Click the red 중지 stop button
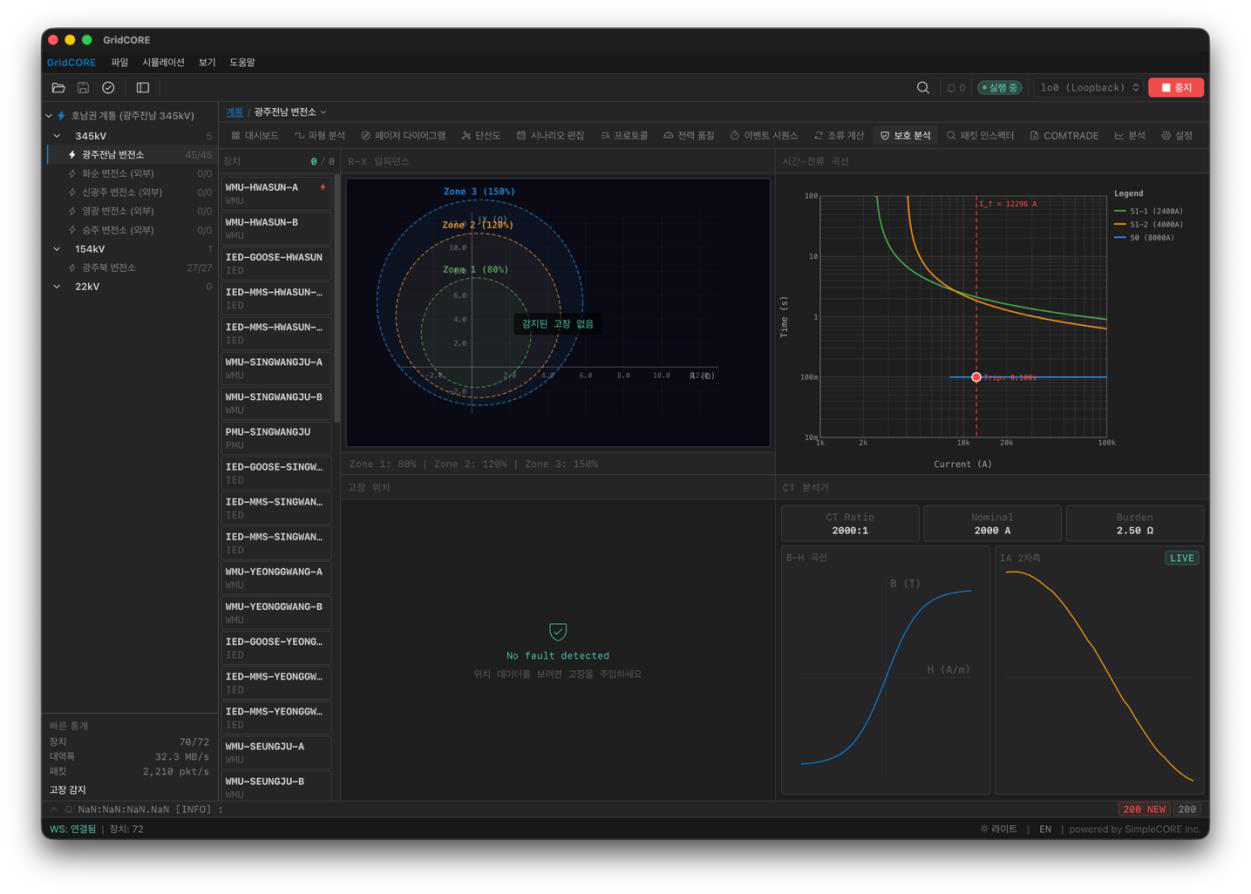 tap(1176, 88)
